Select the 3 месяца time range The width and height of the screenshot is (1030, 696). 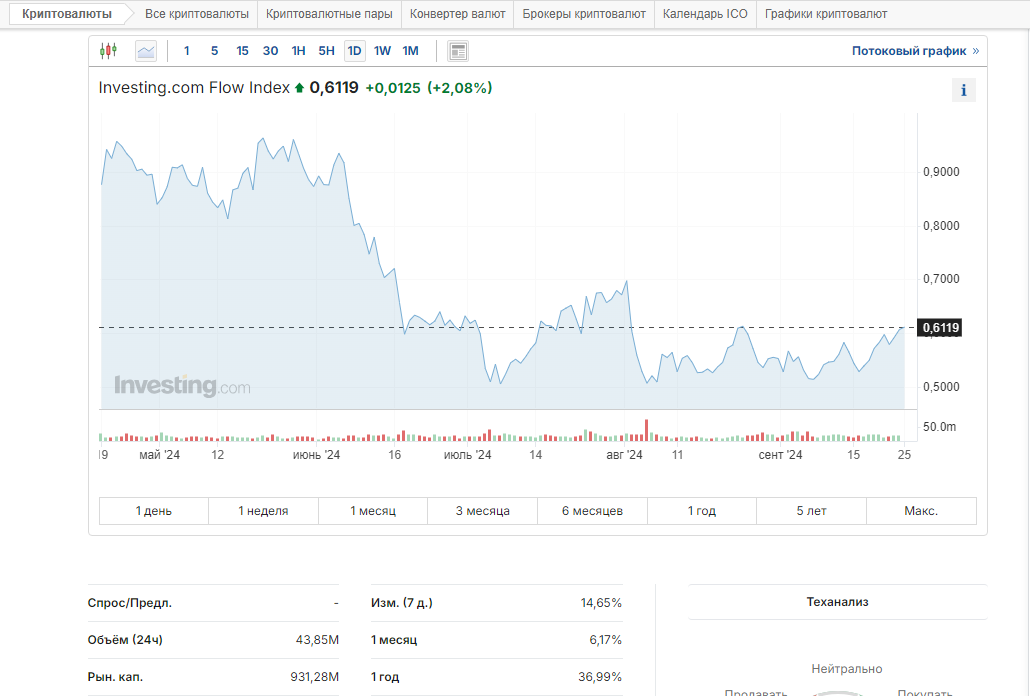(x=482, y=511)
